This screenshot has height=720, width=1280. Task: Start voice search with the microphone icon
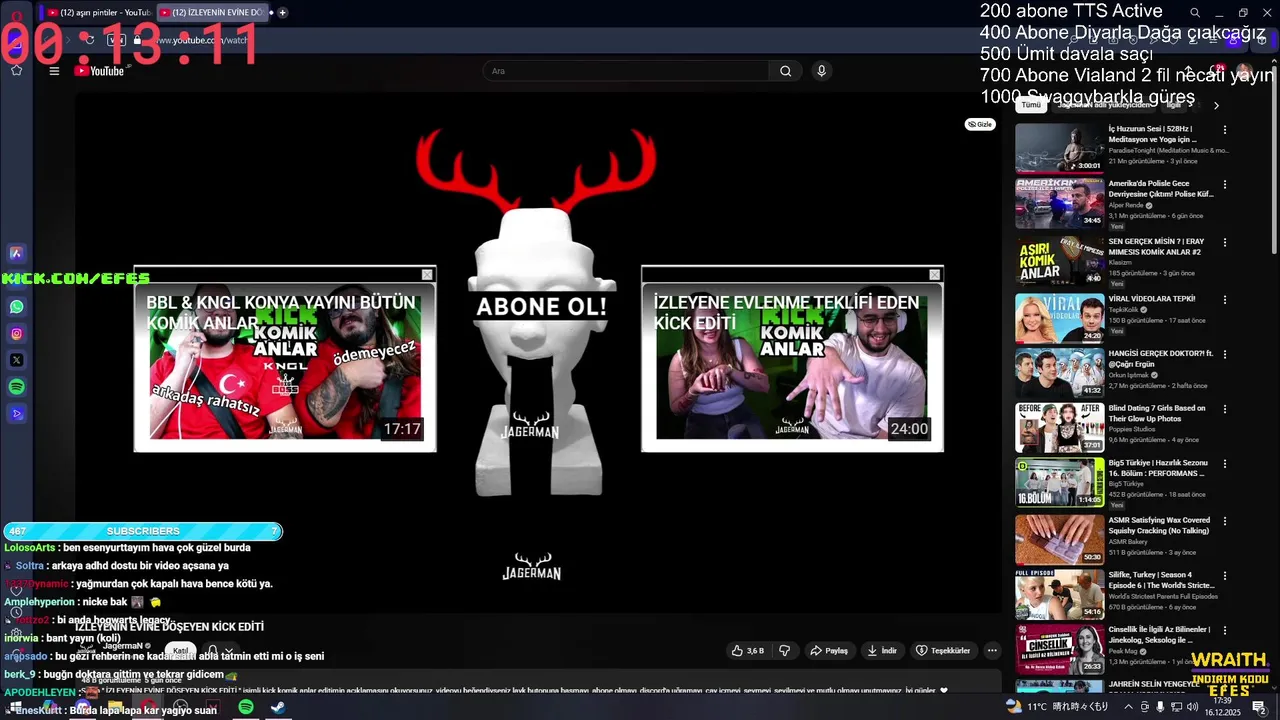click(821, 71)
